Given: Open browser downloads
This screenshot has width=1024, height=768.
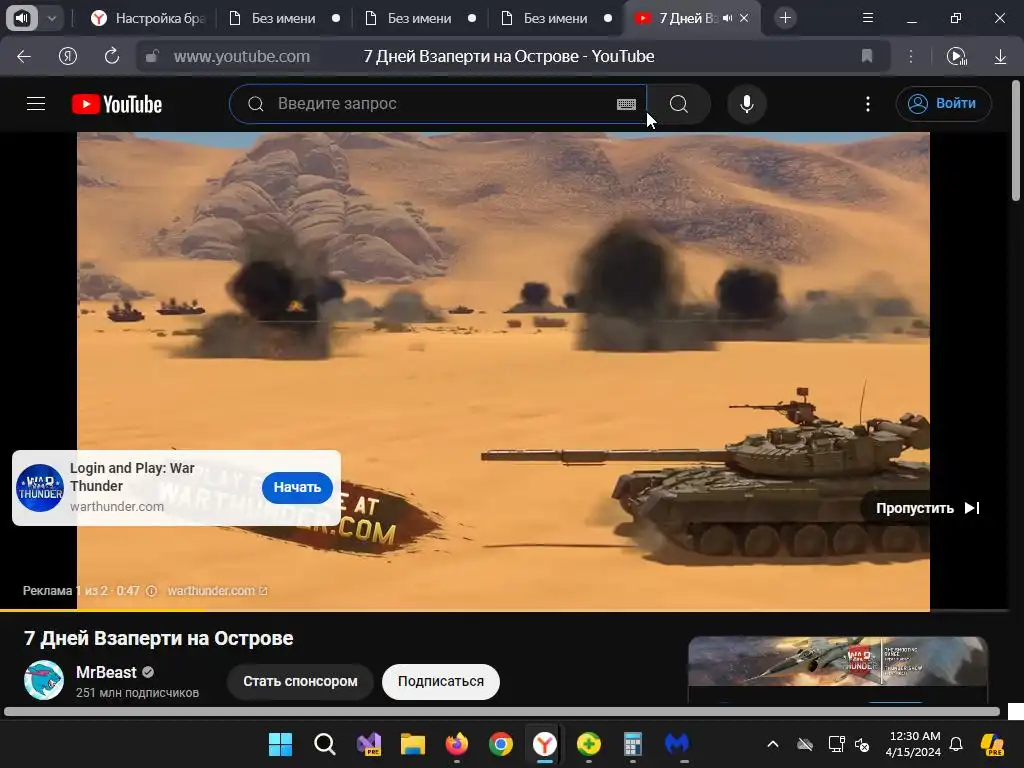Looking at the screenshot, I should 1000,56.
